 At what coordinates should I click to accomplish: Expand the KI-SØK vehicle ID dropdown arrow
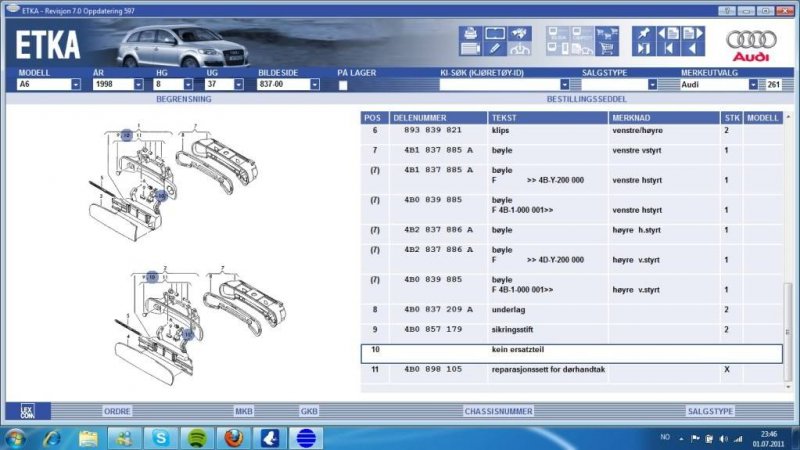[564, 85]
